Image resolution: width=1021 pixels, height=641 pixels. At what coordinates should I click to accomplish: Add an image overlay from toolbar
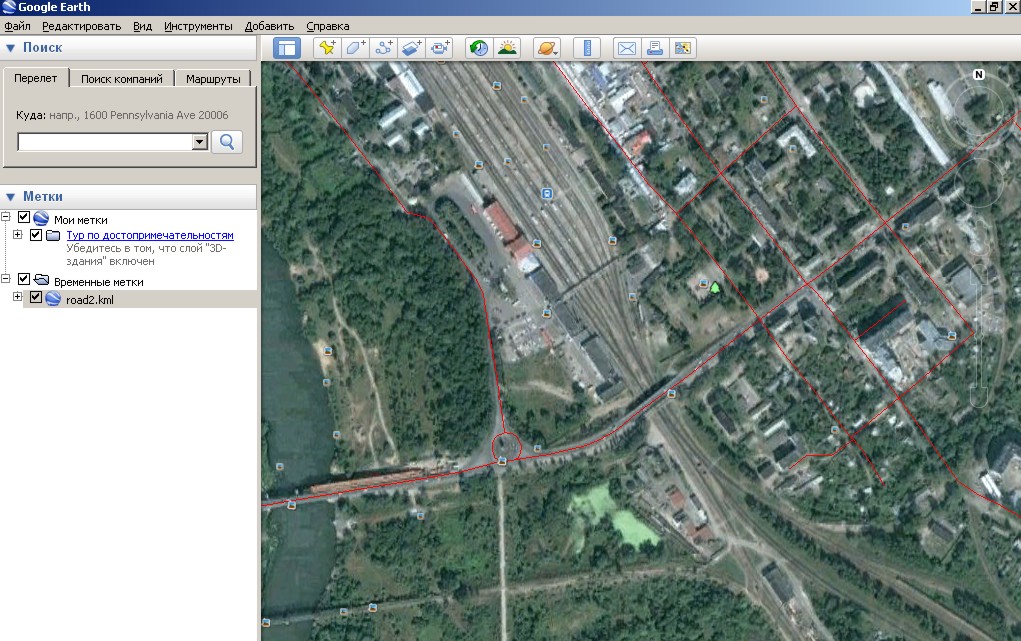(412, 47)
